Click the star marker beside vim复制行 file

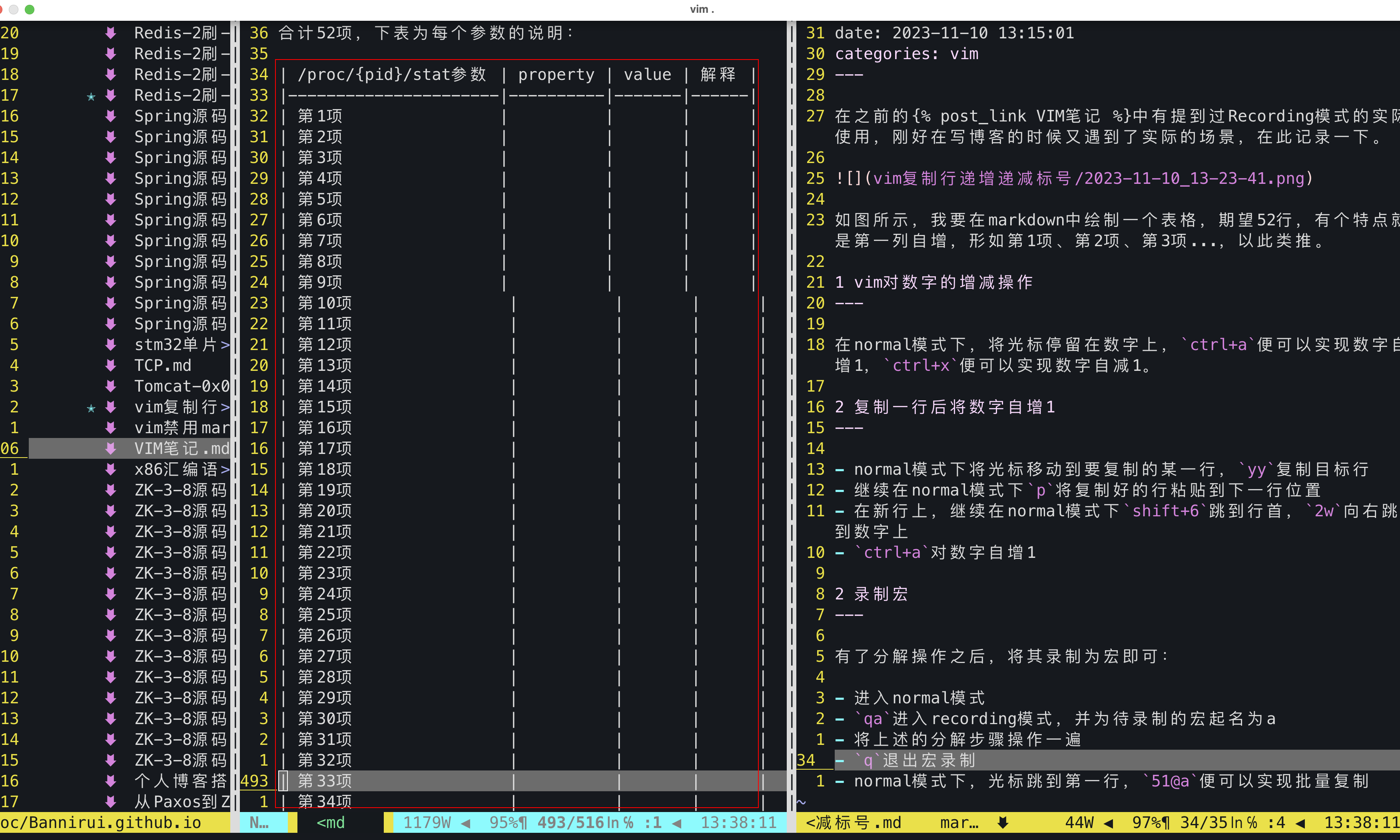(x=92, y=407)
